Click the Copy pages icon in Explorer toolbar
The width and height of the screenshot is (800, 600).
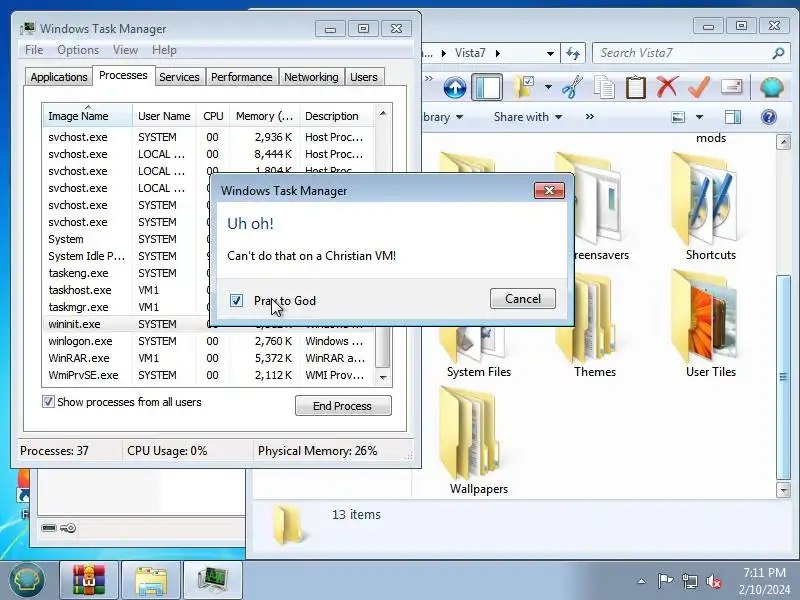tap(604, 87)
